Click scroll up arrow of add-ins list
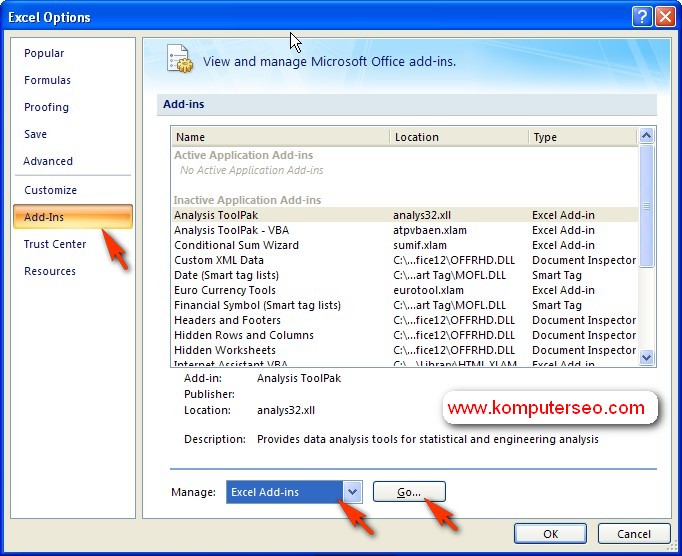Image resolution: width=682 pixels, height=556 pixels. pos(646,136)
